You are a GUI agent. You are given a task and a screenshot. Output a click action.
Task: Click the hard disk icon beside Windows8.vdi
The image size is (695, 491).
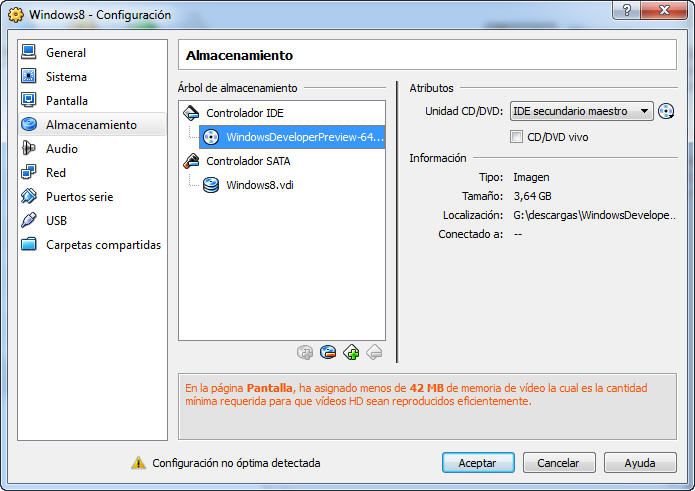(211, 185)
